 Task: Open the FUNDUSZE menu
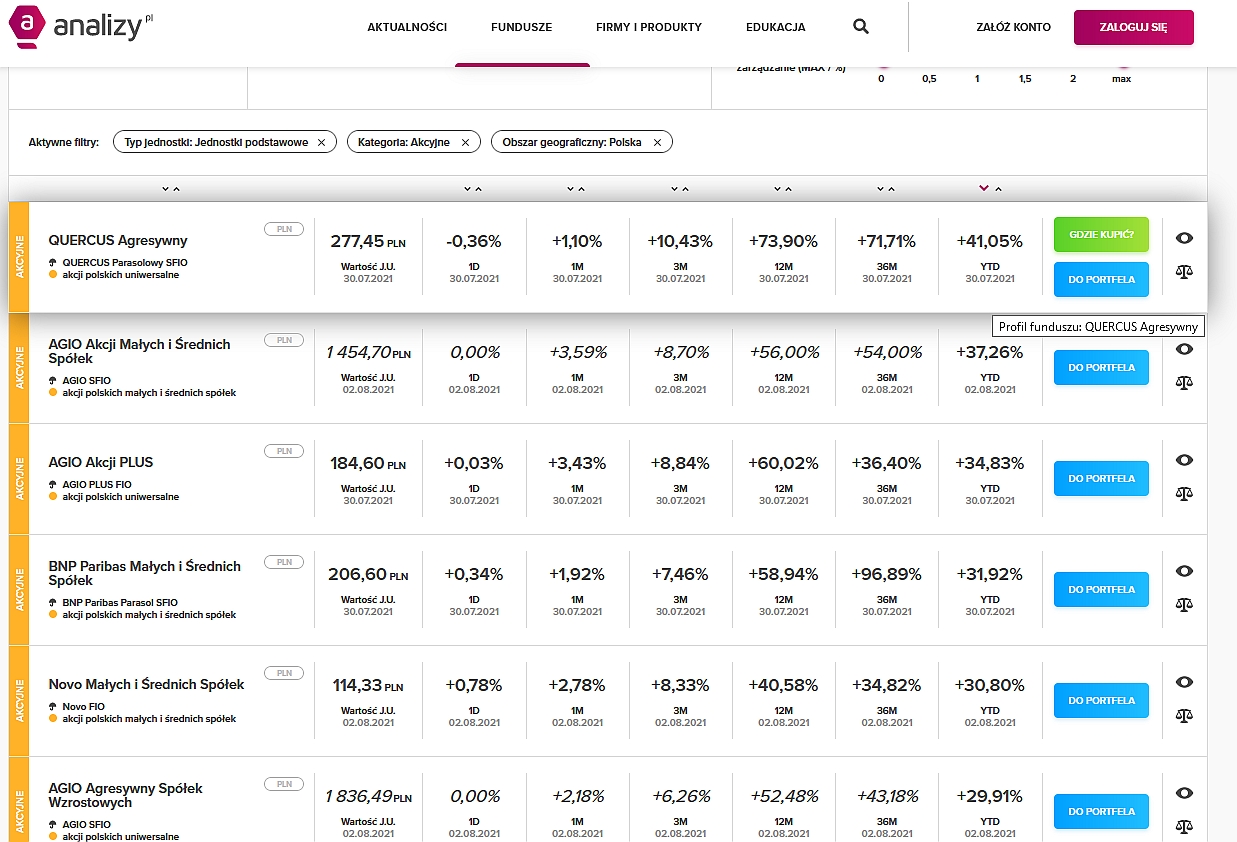point(521,27)
